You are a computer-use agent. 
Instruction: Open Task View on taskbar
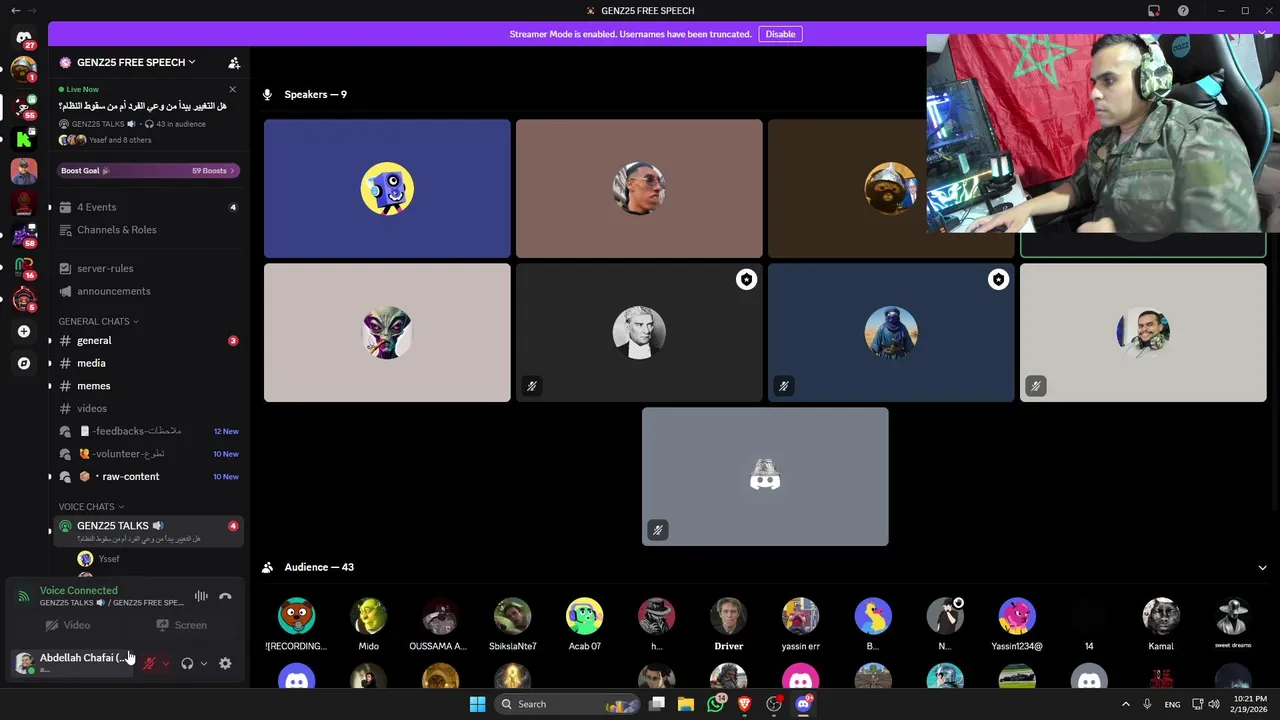(657, 704)
